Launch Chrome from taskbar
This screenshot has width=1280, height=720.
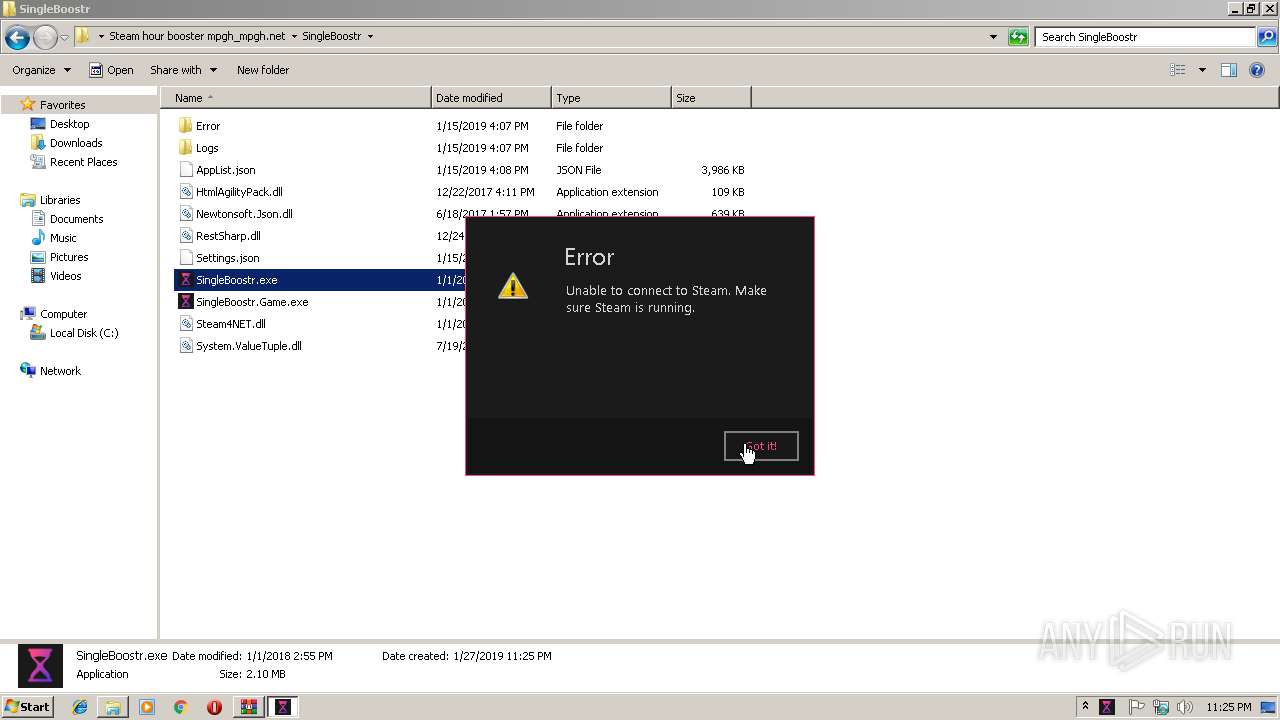click(x=181, y=707)
